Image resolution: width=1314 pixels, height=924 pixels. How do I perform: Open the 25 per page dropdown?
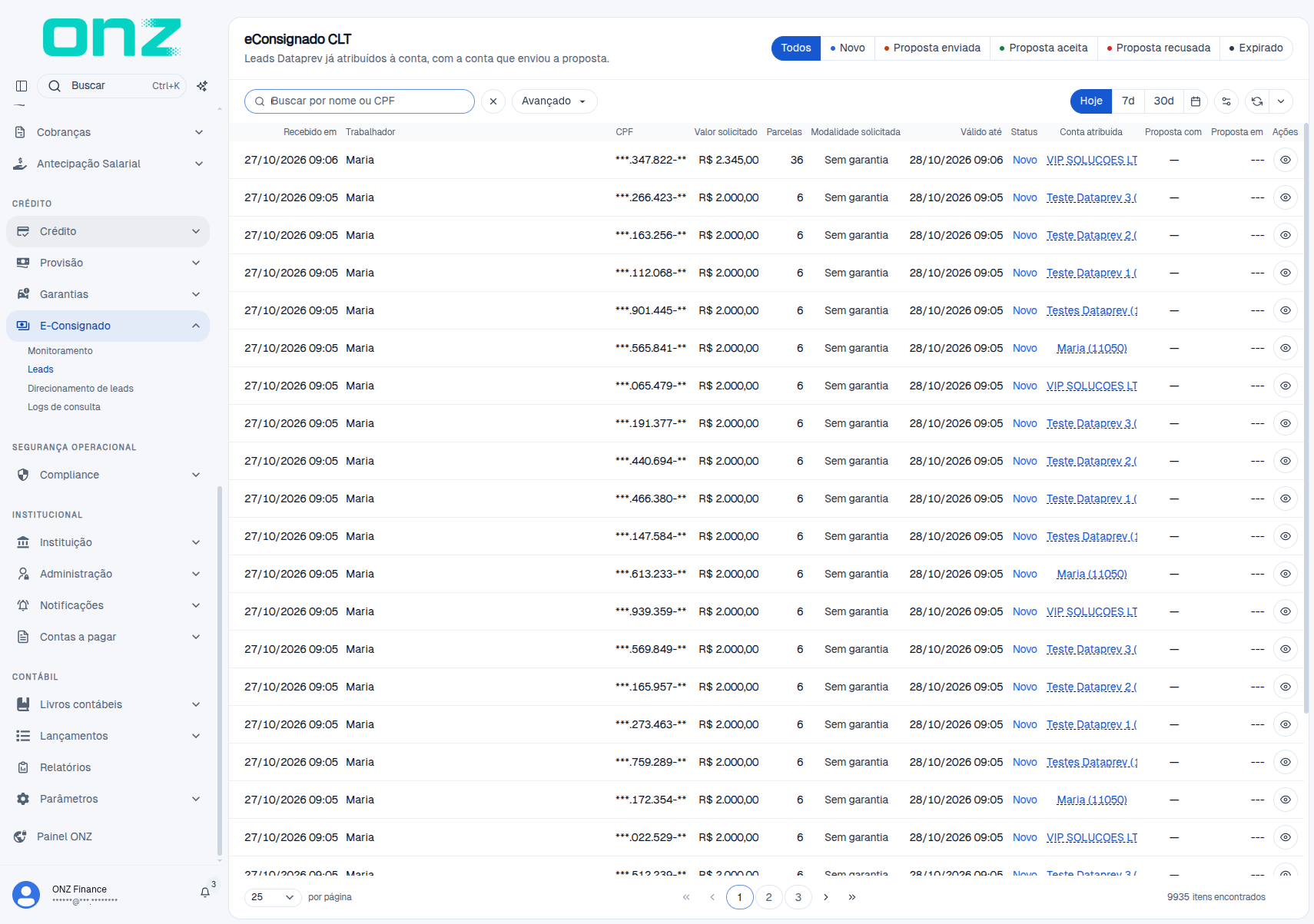(x=272, y=897)
